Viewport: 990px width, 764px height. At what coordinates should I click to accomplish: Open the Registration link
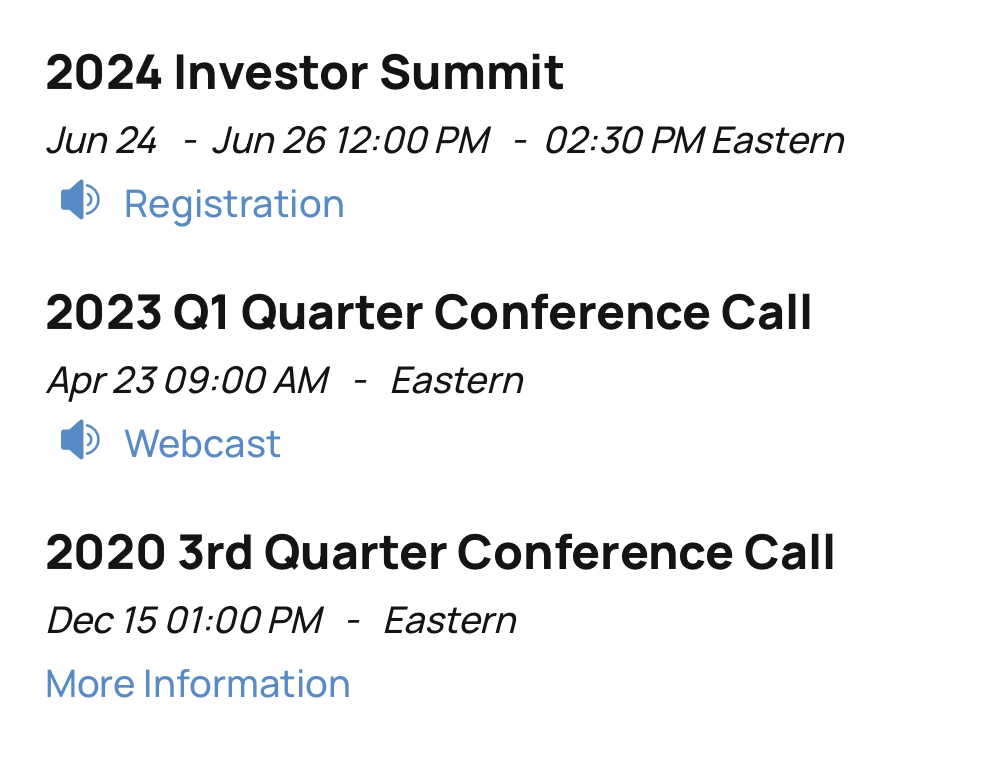[234, 204]
